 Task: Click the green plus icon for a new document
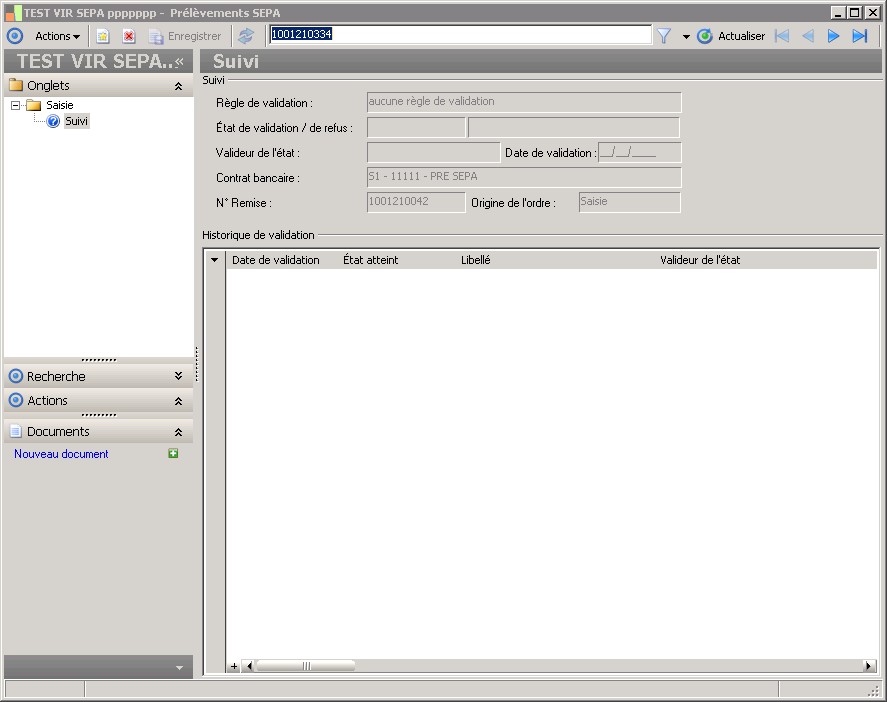coord(173,453)
